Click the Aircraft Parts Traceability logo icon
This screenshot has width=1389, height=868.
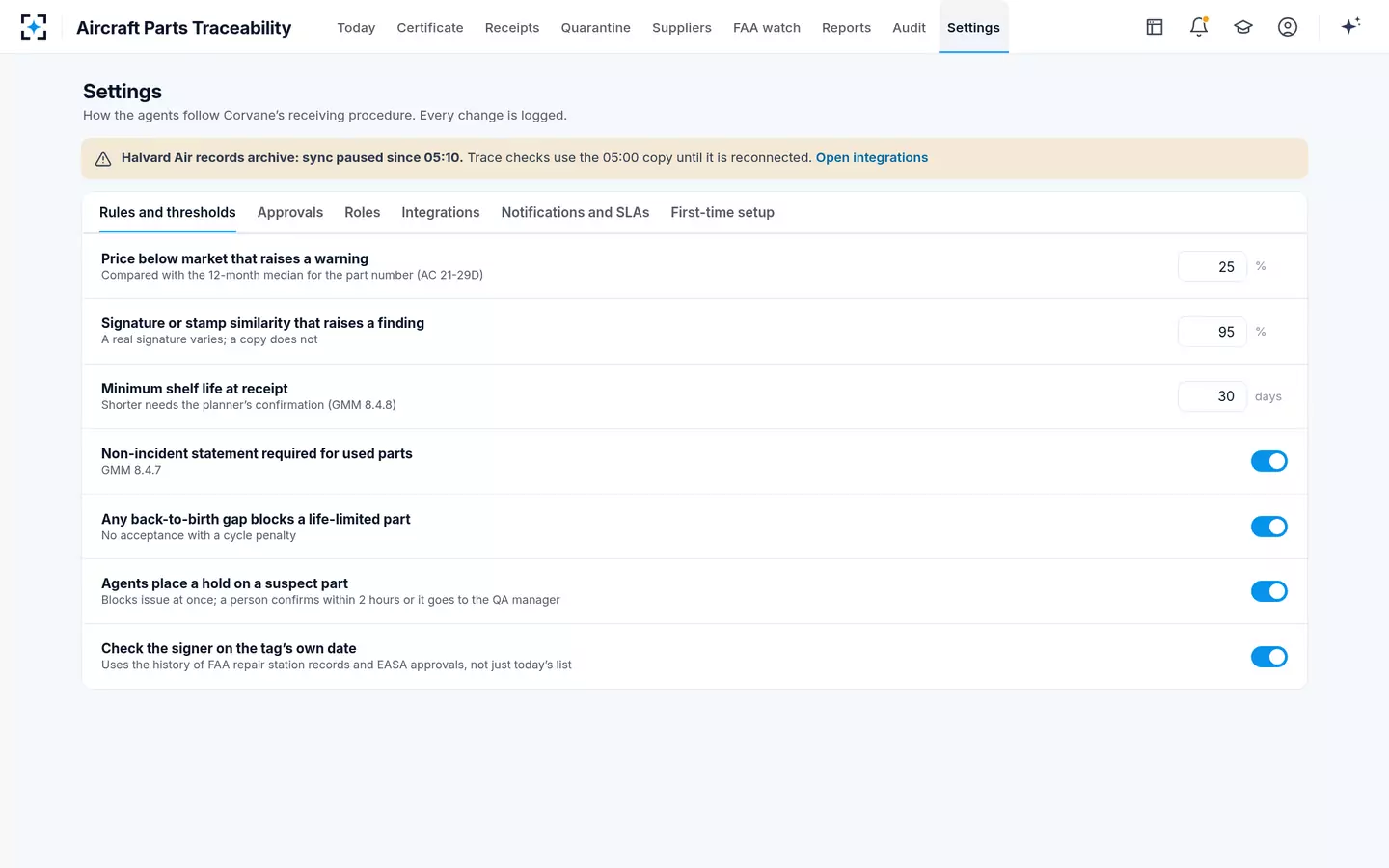pos(34,27)
